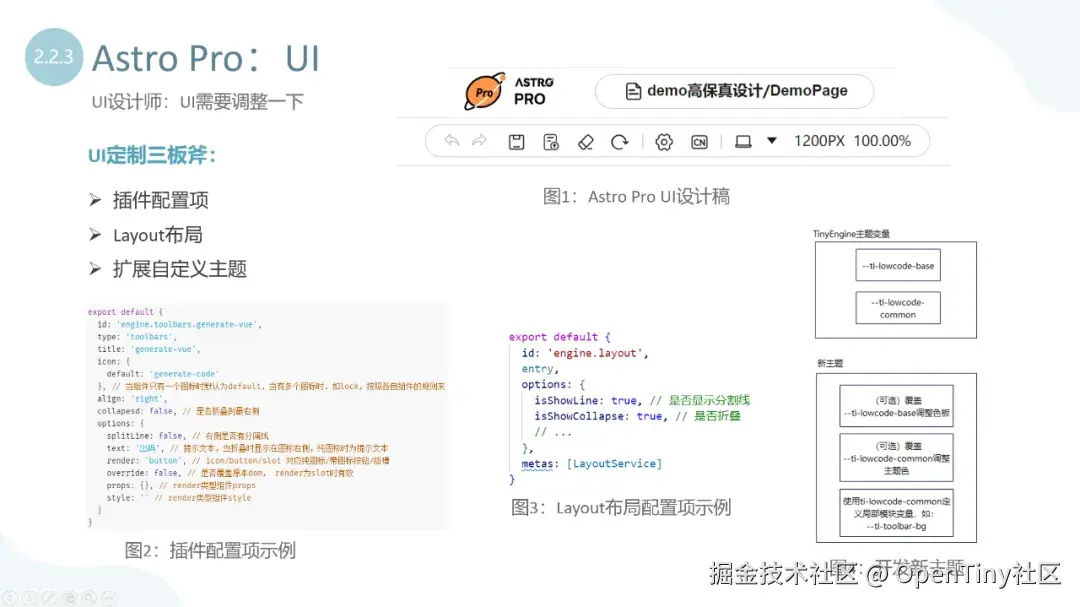Click the laptop device-view icon
This screenshot has width=1080, height=607.
[x=743, y=142]
